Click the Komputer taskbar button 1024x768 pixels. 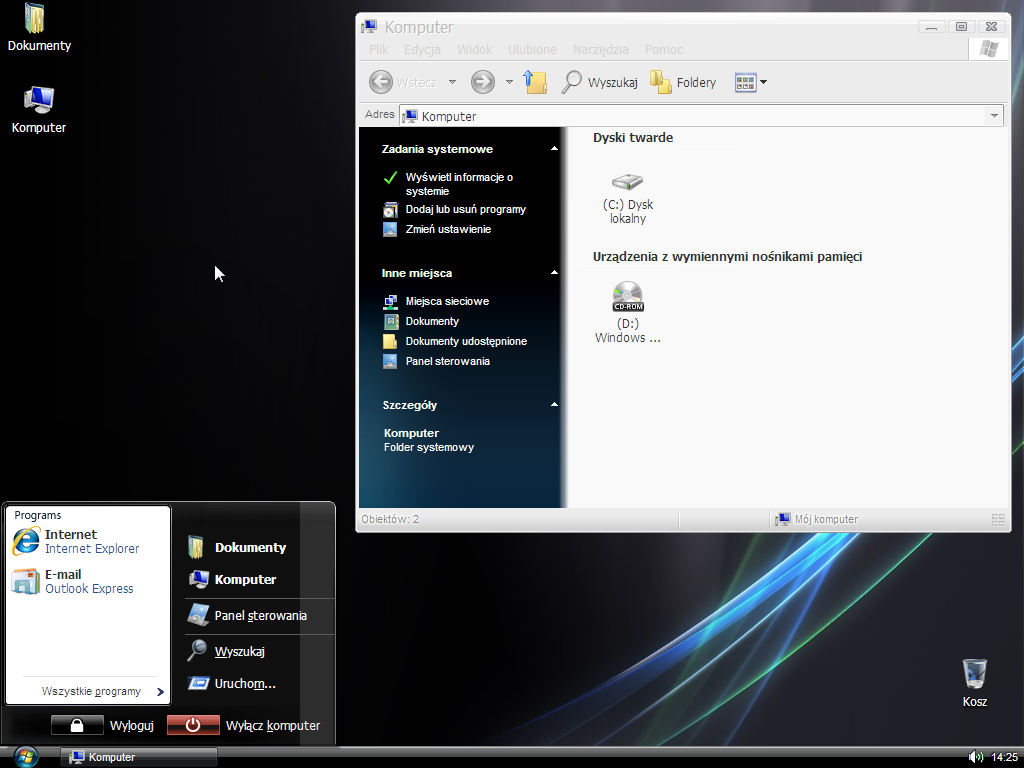tap(138, 757)
